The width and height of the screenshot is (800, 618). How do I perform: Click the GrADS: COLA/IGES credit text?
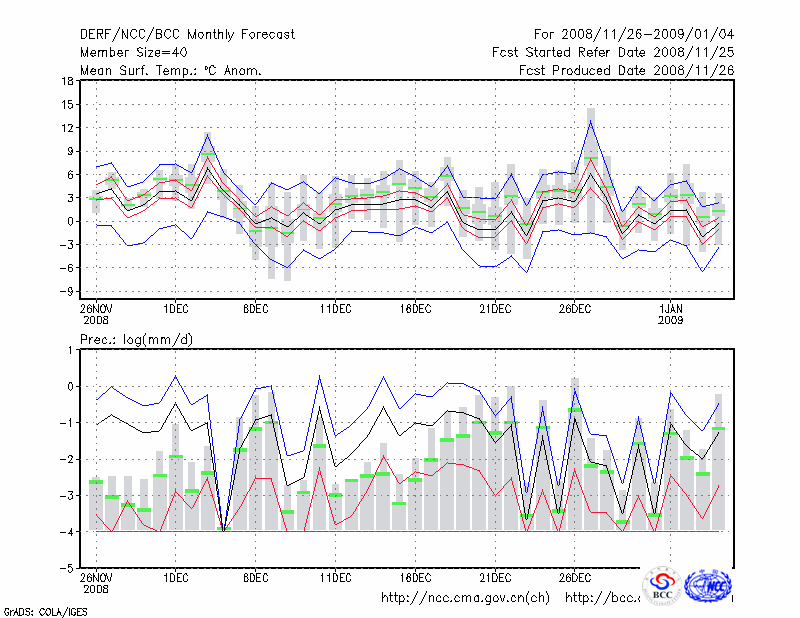point(42,610)
